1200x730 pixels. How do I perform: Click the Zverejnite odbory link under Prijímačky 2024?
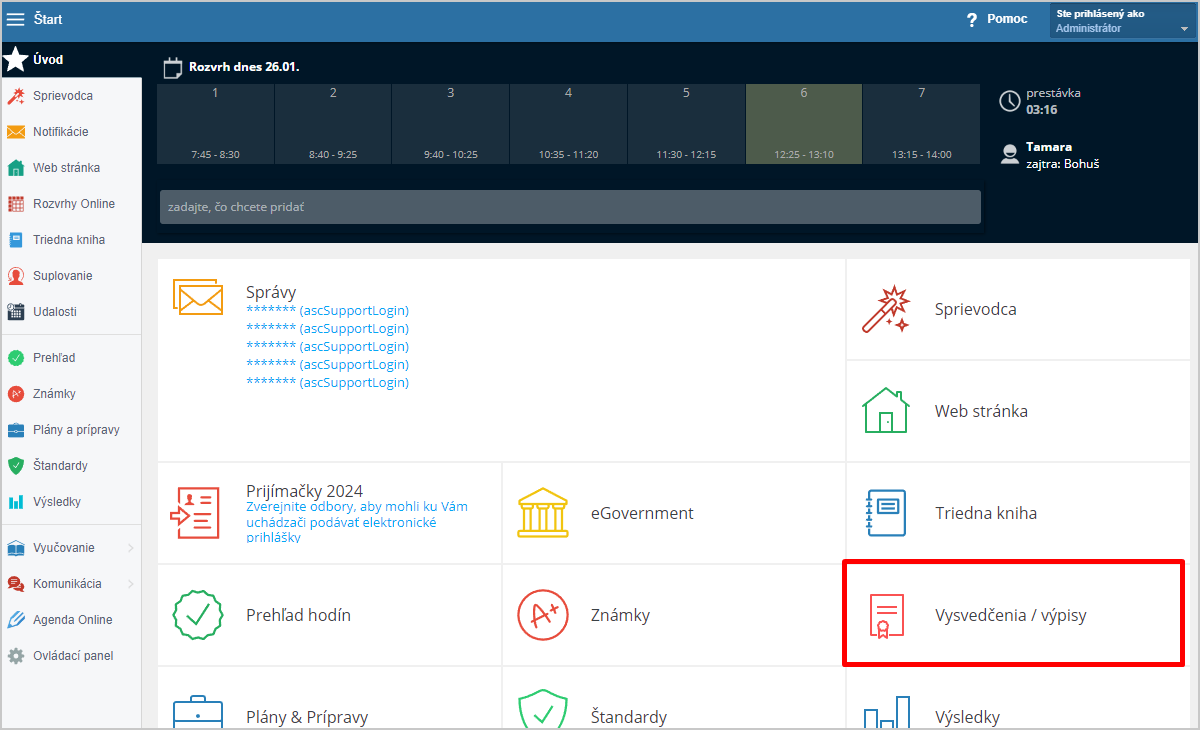tap(357, 522)
